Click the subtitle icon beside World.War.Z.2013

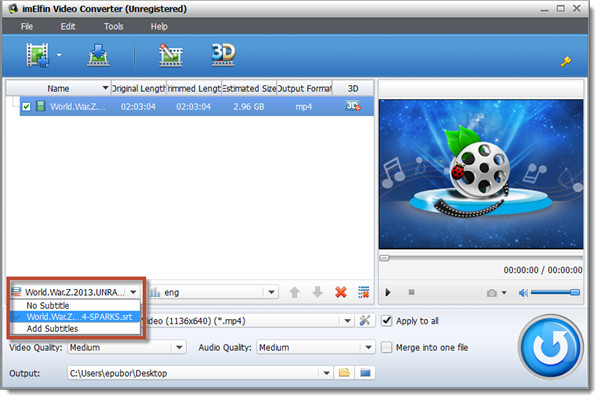click(x=16, y=292)
